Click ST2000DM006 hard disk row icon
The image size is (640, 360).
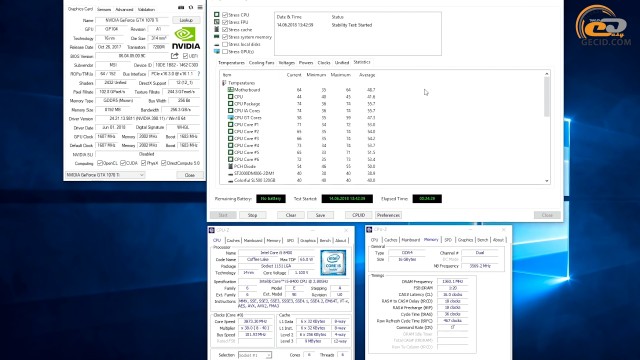[231, 173]
